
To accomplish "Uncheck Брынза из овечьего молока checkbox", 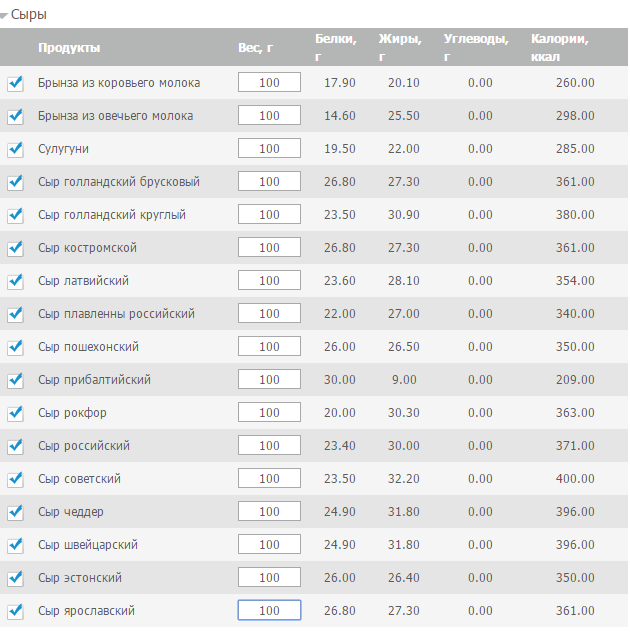I will tap(15, 116).
